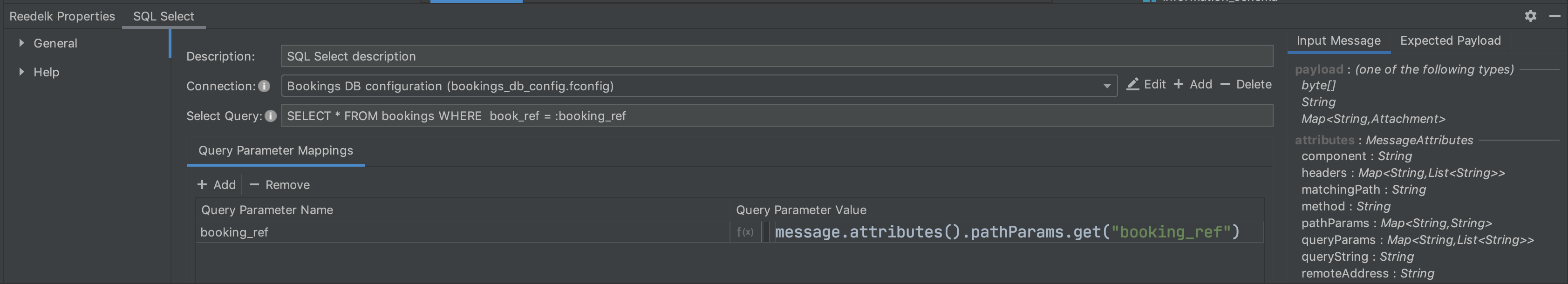Expand the General tree node
The image size is (1568, 284).
22,43
